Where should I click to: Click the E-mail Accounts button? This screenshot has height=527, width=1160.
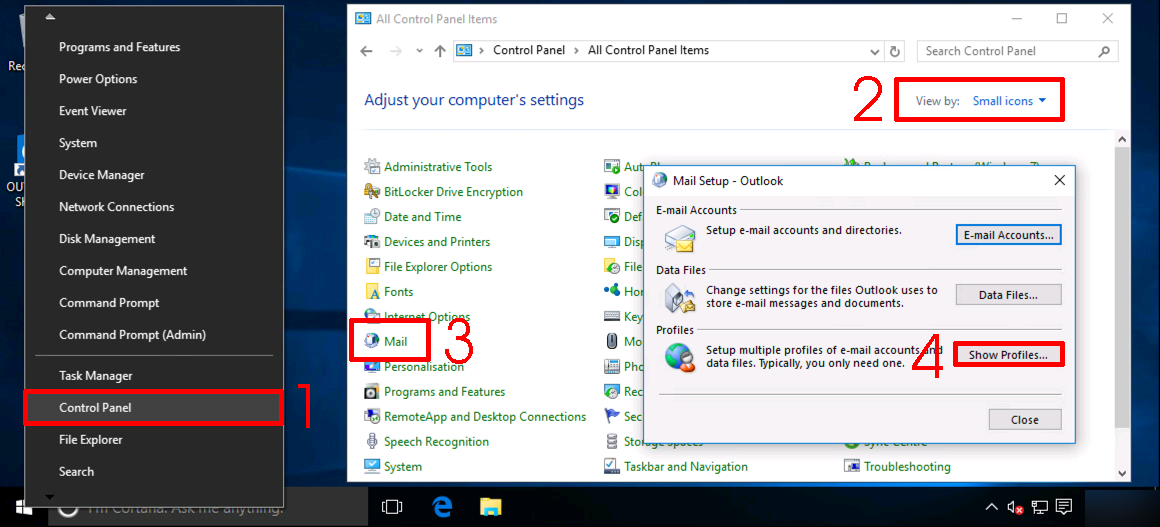pyautogui.click(x=1009, y=235)
